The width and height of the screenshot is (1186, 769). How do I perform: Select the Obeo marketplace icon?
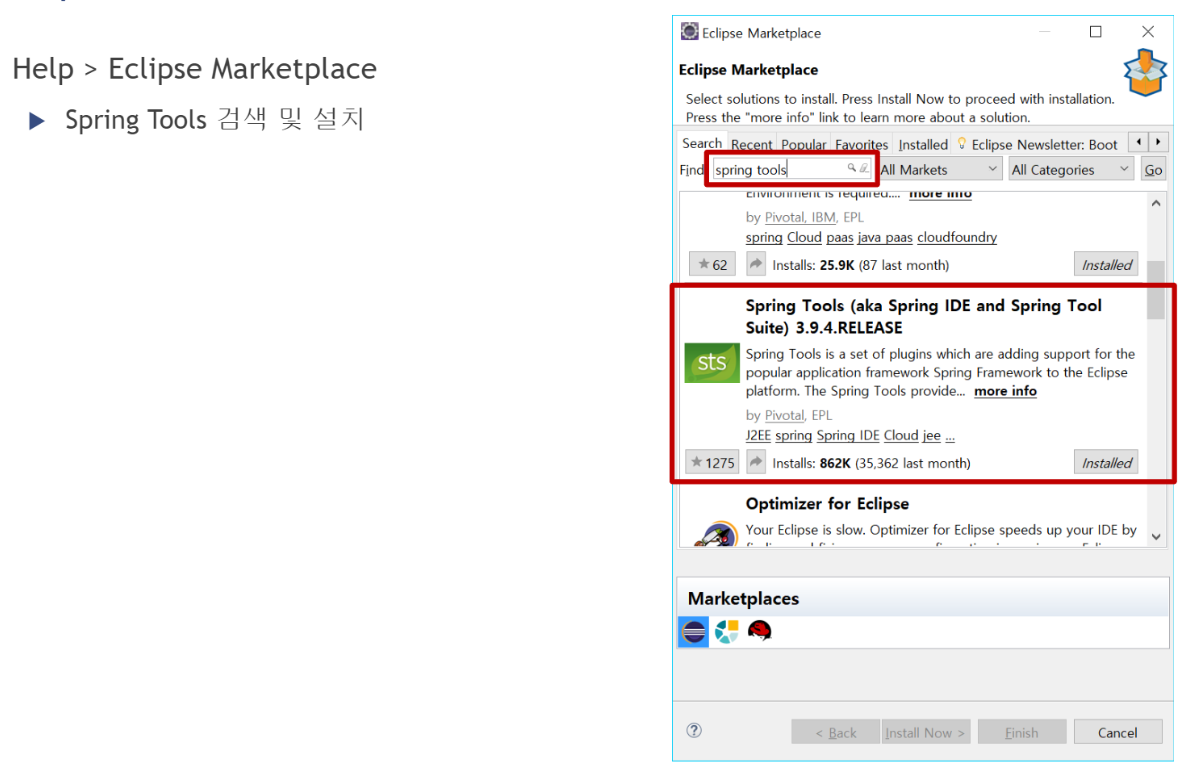(727, 631)
